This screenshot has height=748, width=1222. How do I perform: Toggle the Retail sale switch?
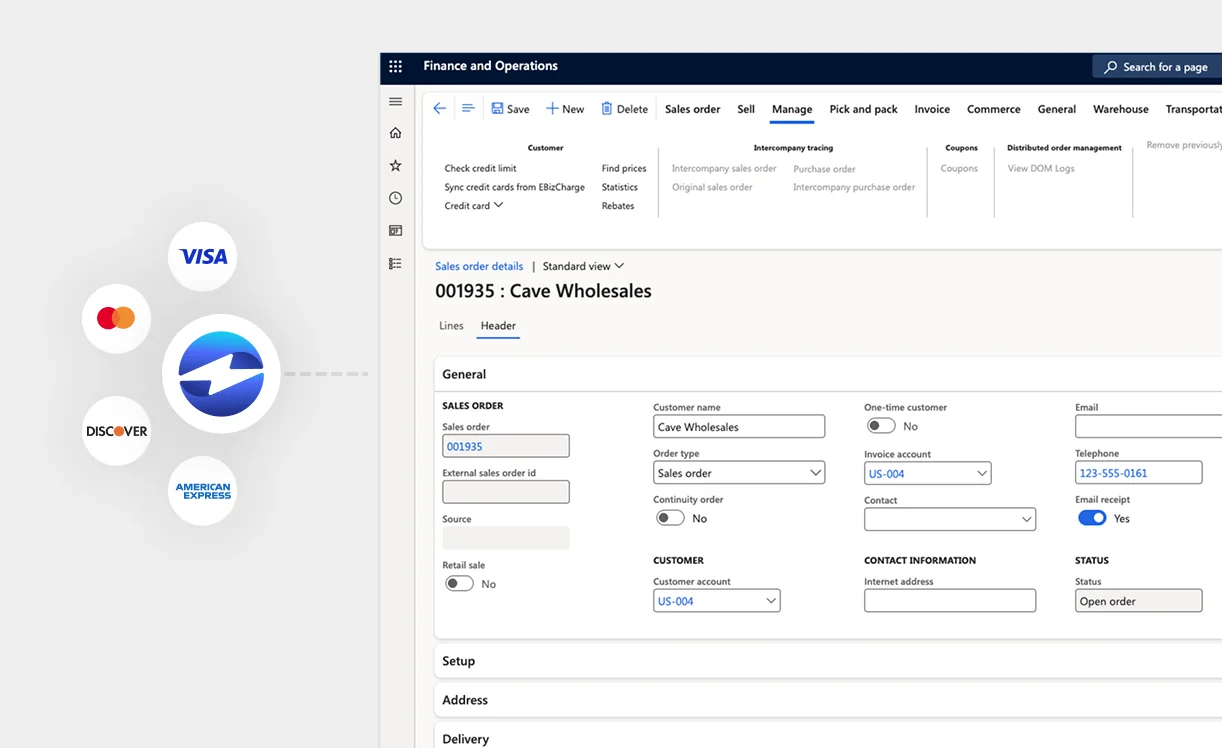459,584
